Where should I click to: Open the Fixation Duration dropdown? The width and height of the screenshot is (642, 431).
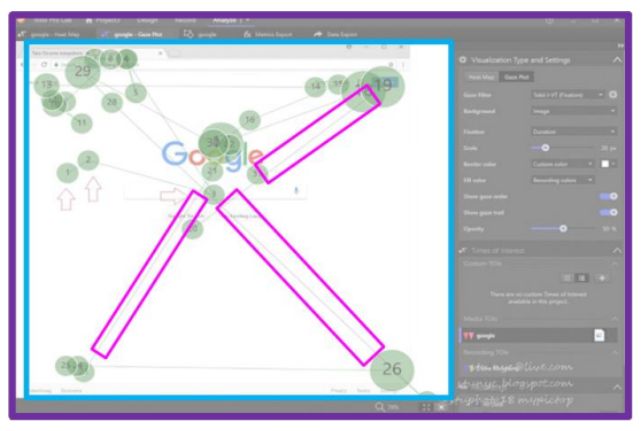[x=574, y=131]
